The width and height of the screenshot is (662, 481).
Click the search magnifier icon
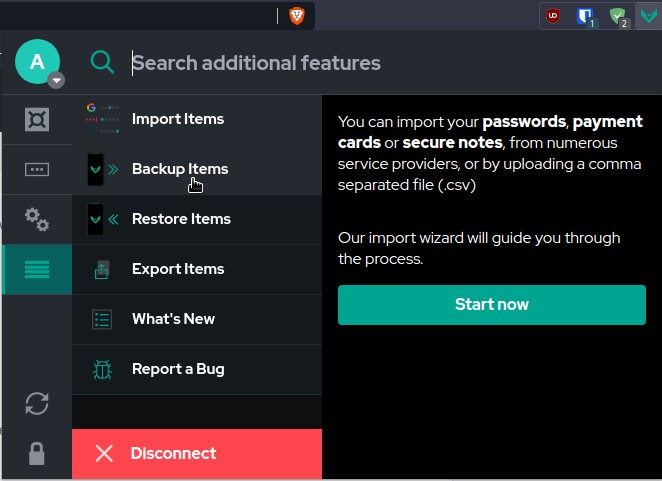[x=103, y=62]
